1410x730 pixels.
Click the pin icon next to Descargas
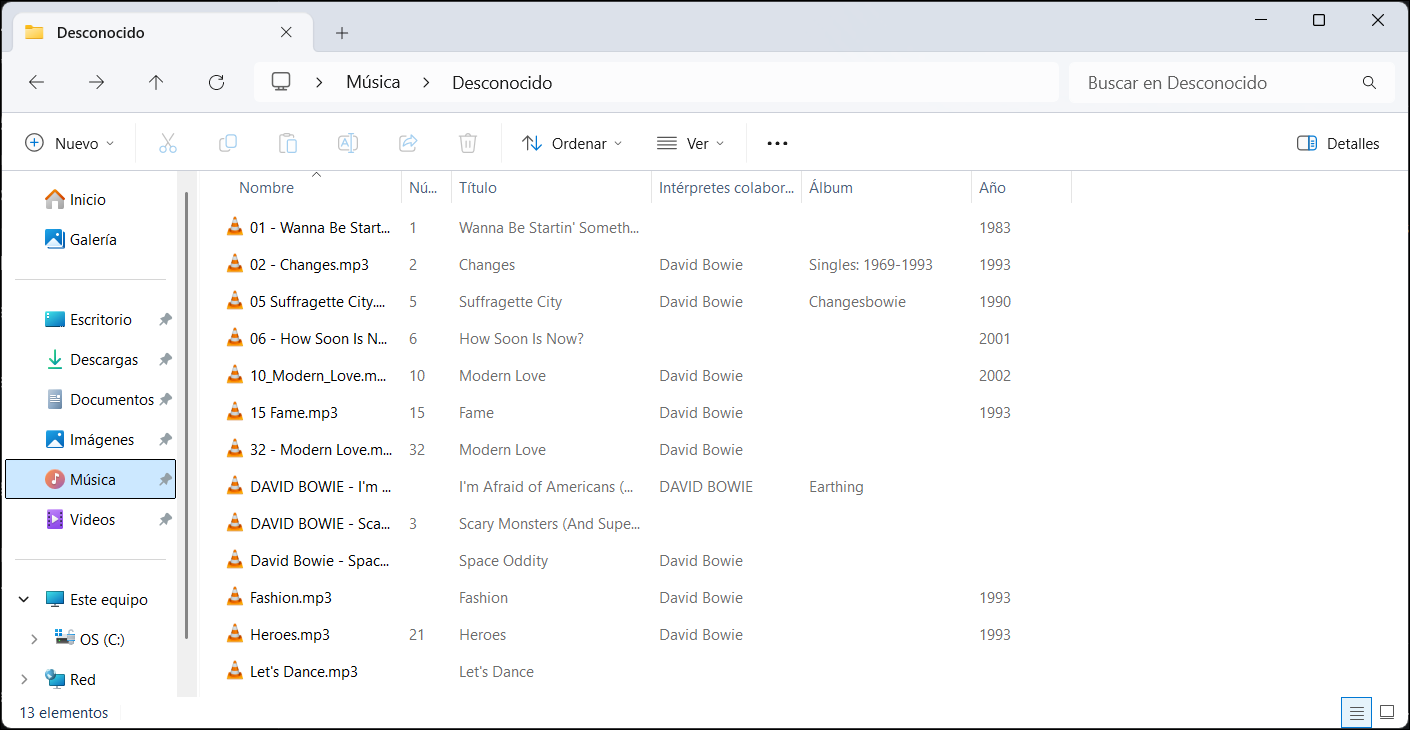[x=165, y=359]
